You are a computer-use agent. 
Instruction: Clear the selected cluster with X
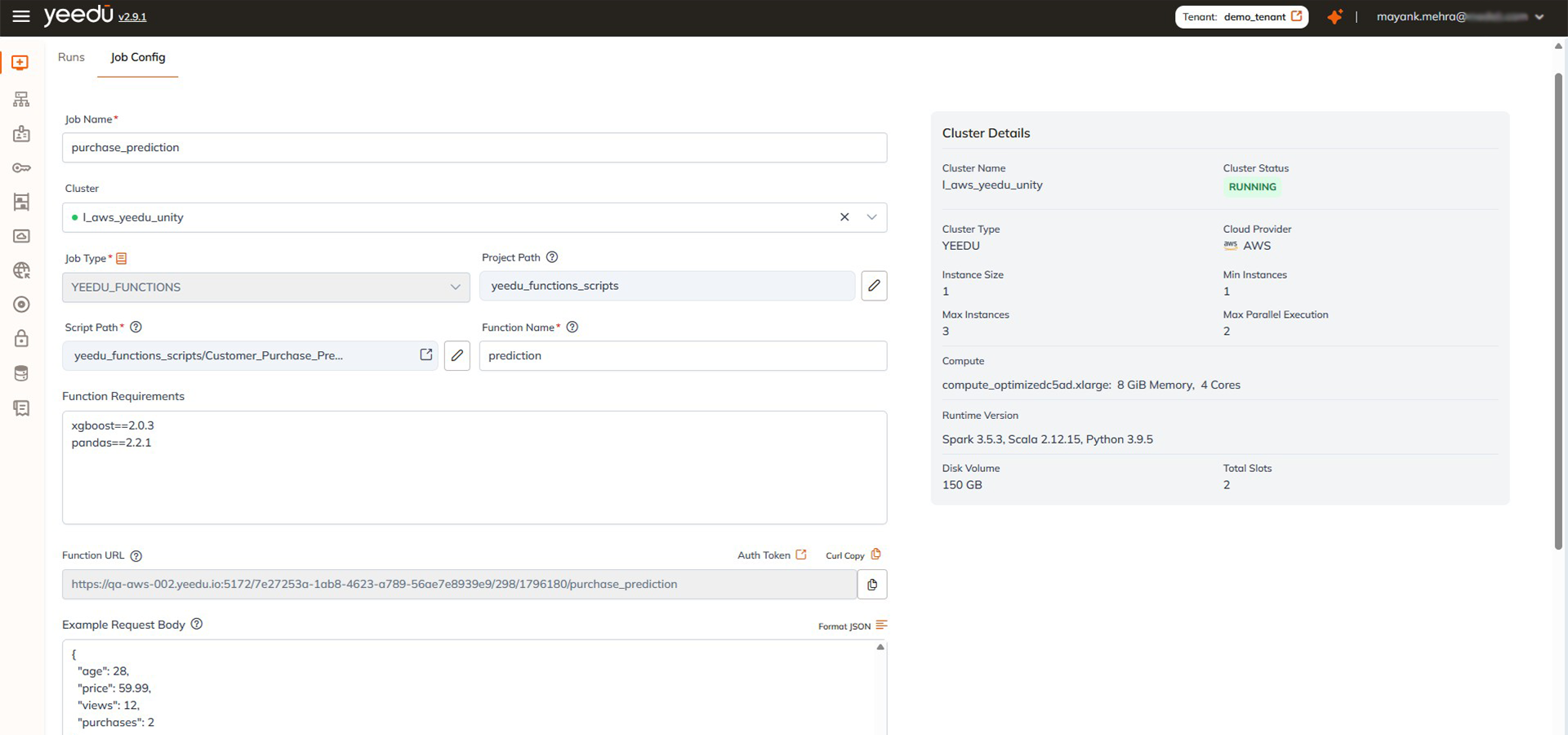(844, 217)
